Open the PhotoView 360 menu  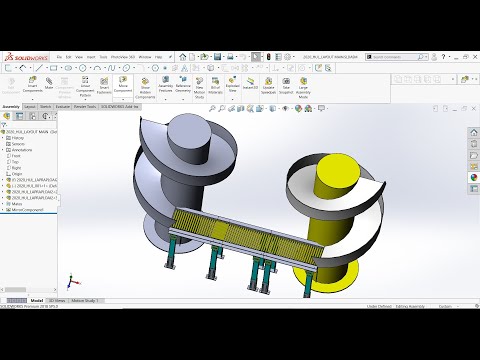pyautogui.click(x=123, y=57)
